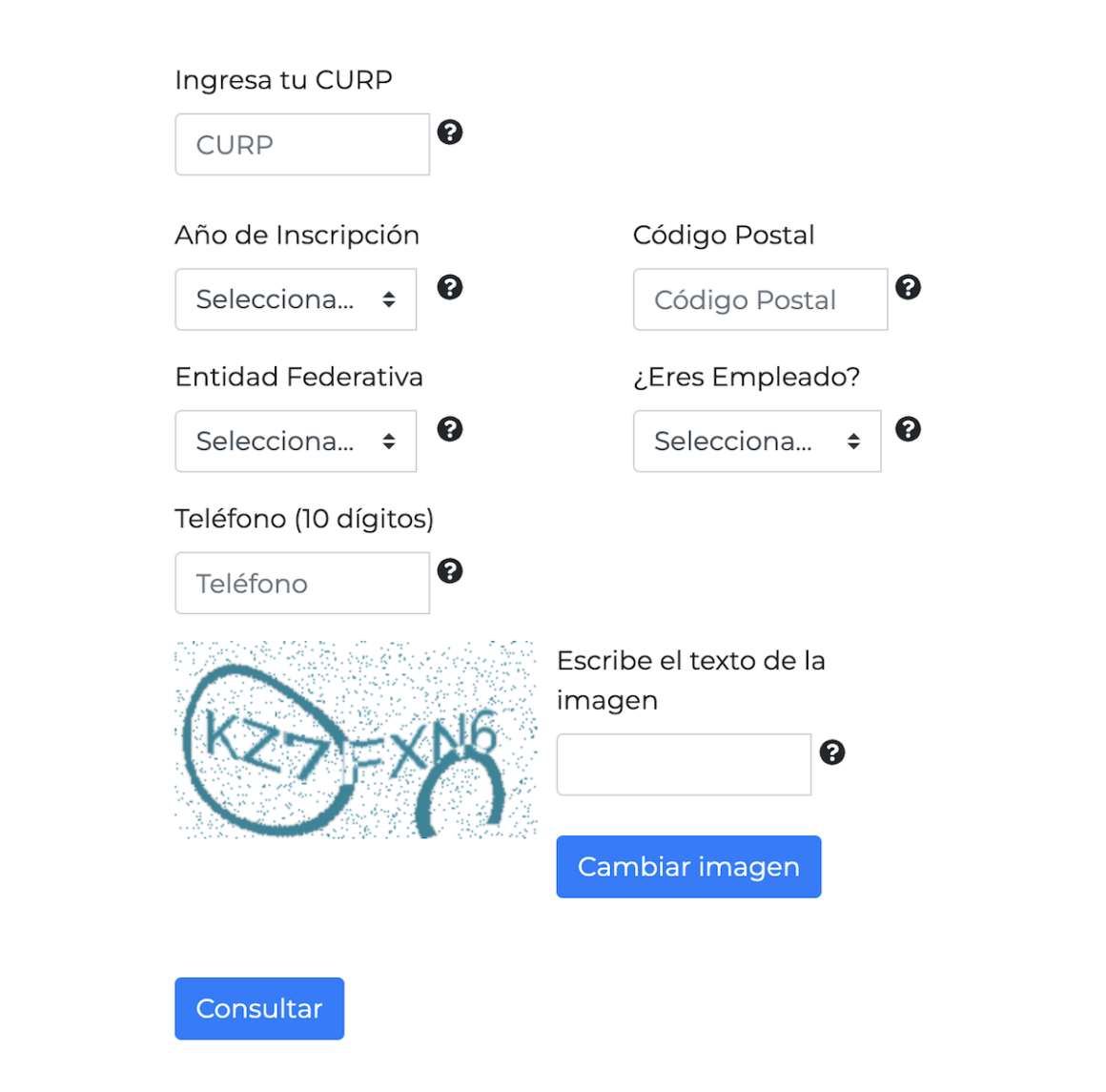The height and width of the screenshot is (1092, 1106).
Task: Focus the captcha text input box
Action: 684,765
